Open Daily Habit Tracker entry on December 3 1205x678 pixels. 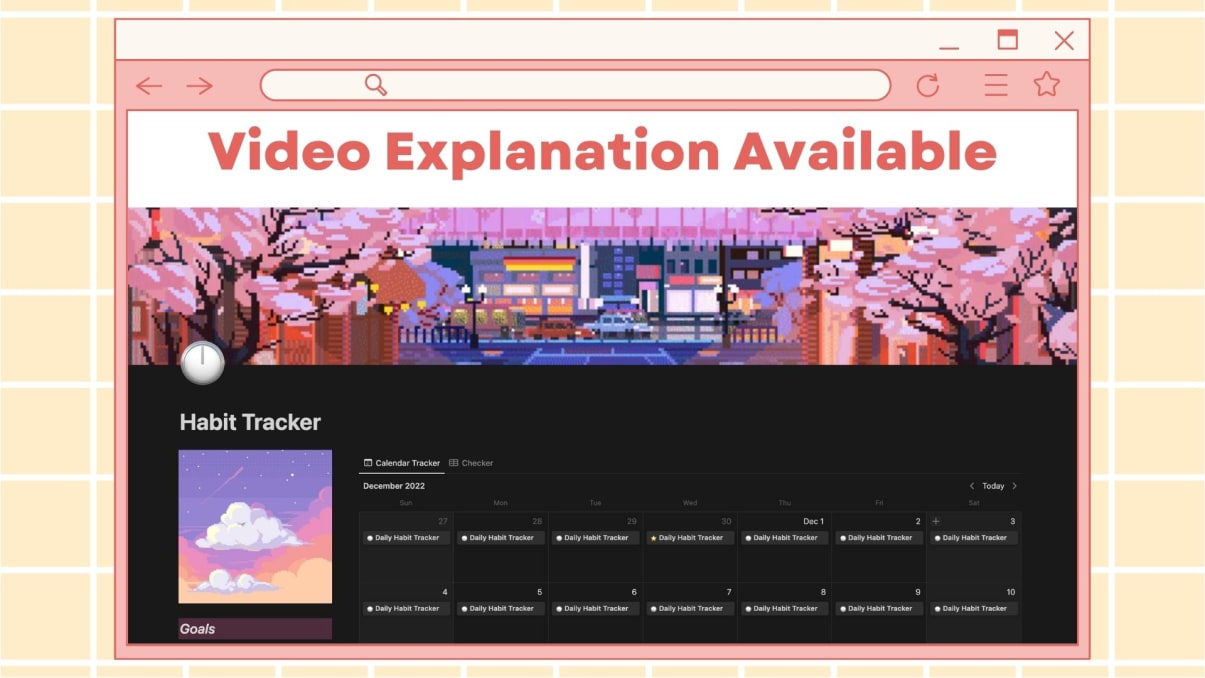[974, 538]
